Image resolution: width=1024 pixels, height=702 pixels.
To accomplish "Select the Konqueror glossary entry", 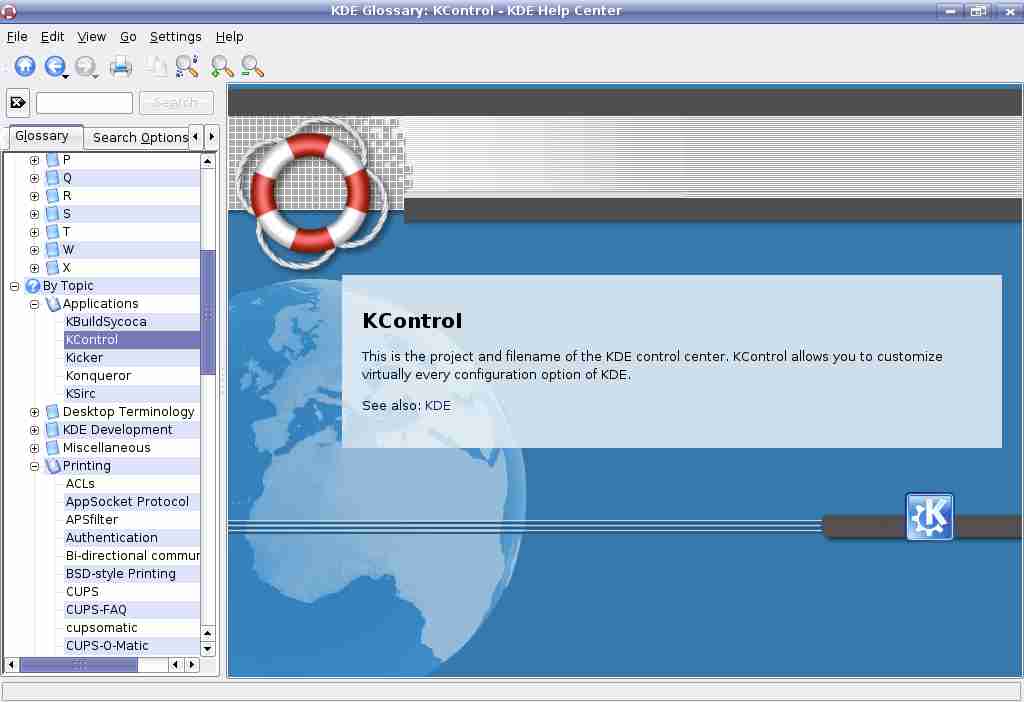I will click(98, 375).
